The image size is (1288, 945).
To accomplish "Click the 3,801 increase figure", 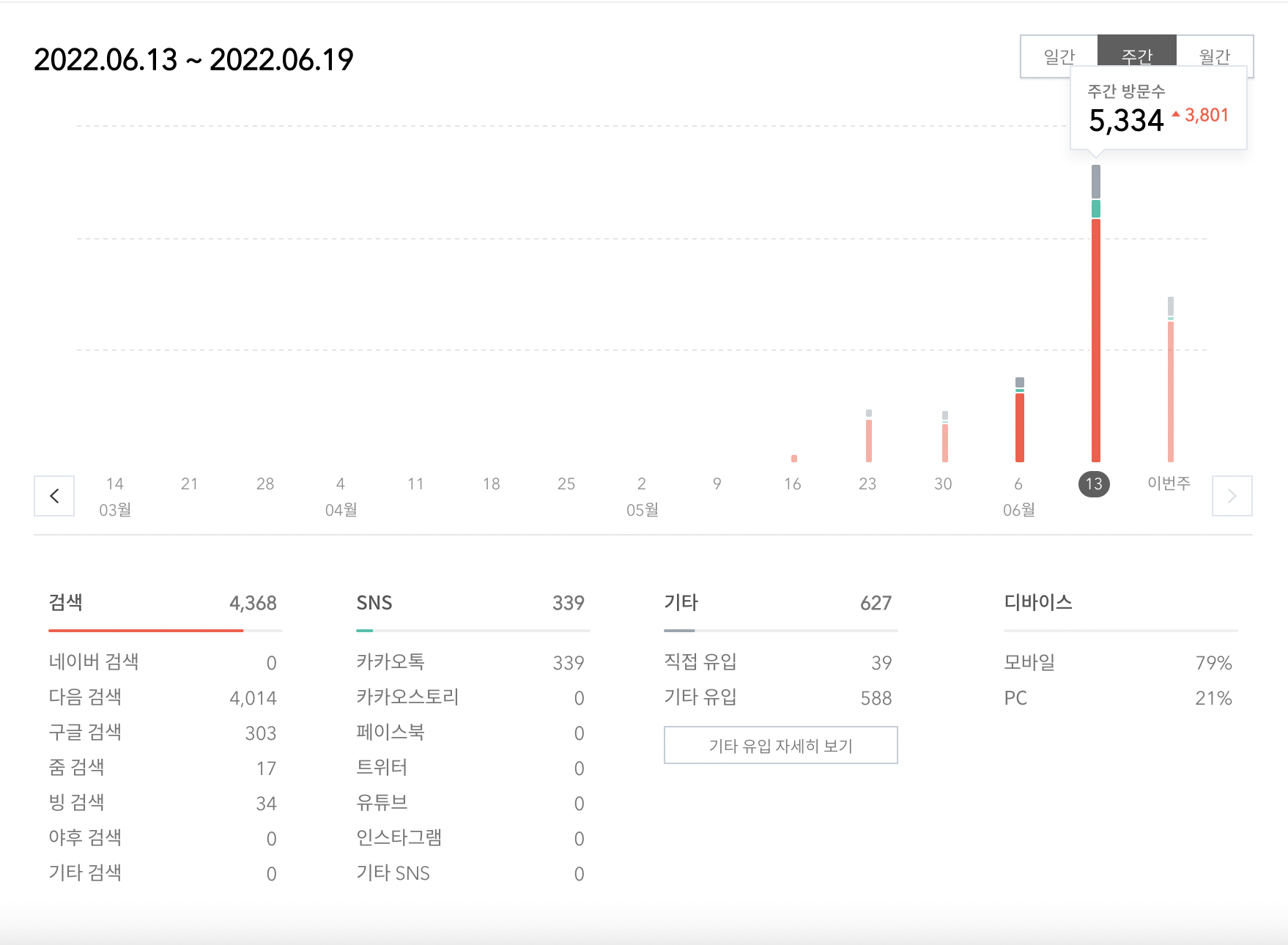I will pyautogui.click(x=1206, y=115).
